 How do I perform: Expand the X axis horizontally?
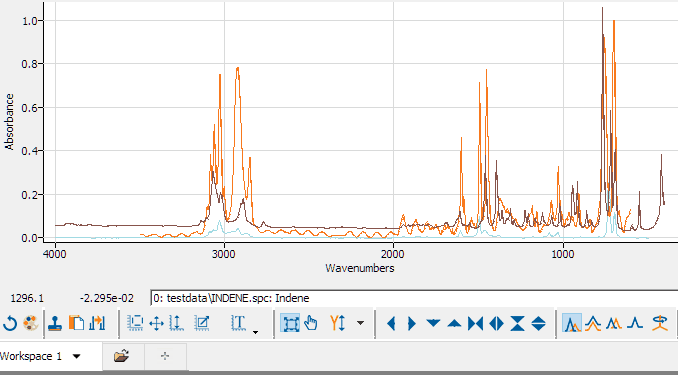click(496, 324)
